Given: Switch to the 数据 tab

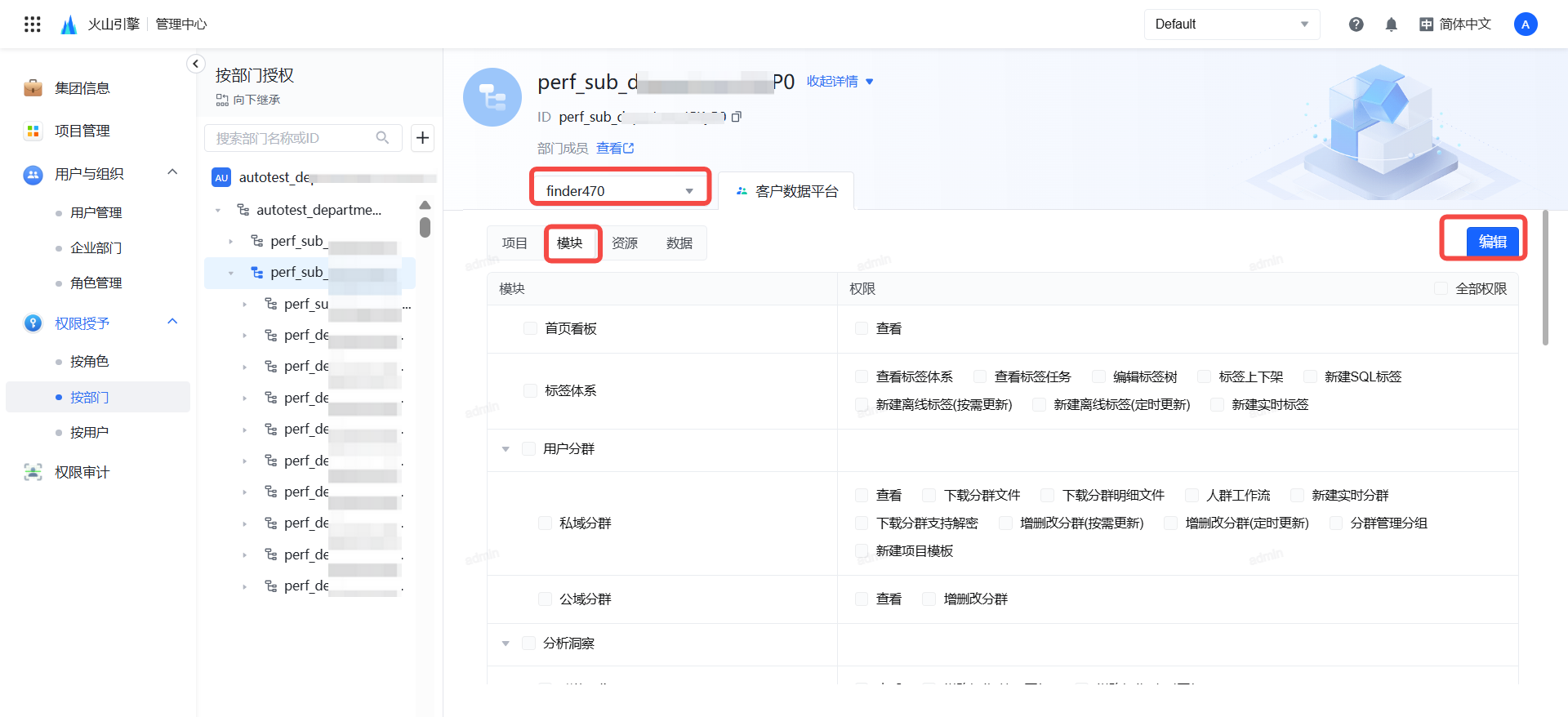Looking at the screenshot, I should tap(679, 243).
